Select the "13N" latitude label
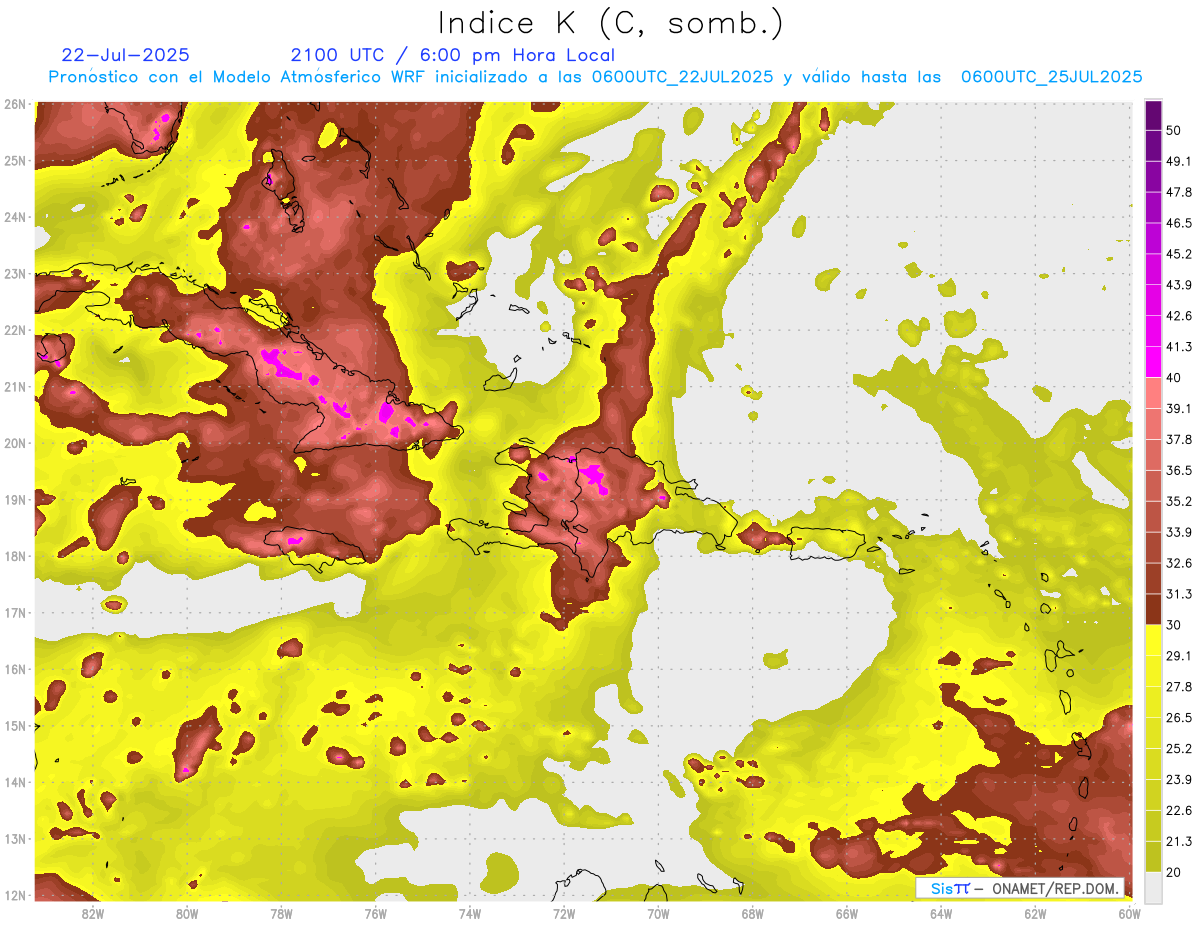This screenshot has width=1200, height=927. click(x=16, y=839)
